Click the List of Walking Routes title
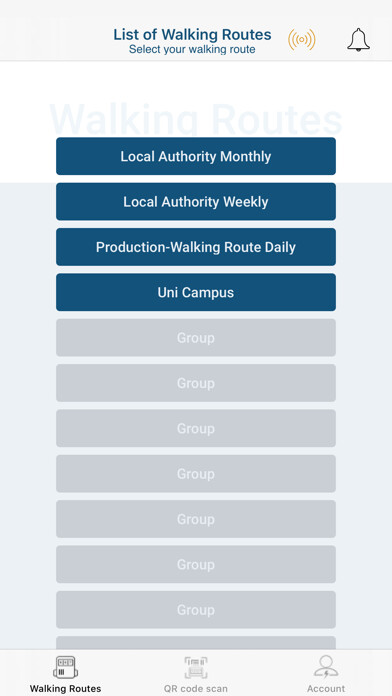Image resolution: width=392 pixels, height=696 pixels. coord(192,34)
